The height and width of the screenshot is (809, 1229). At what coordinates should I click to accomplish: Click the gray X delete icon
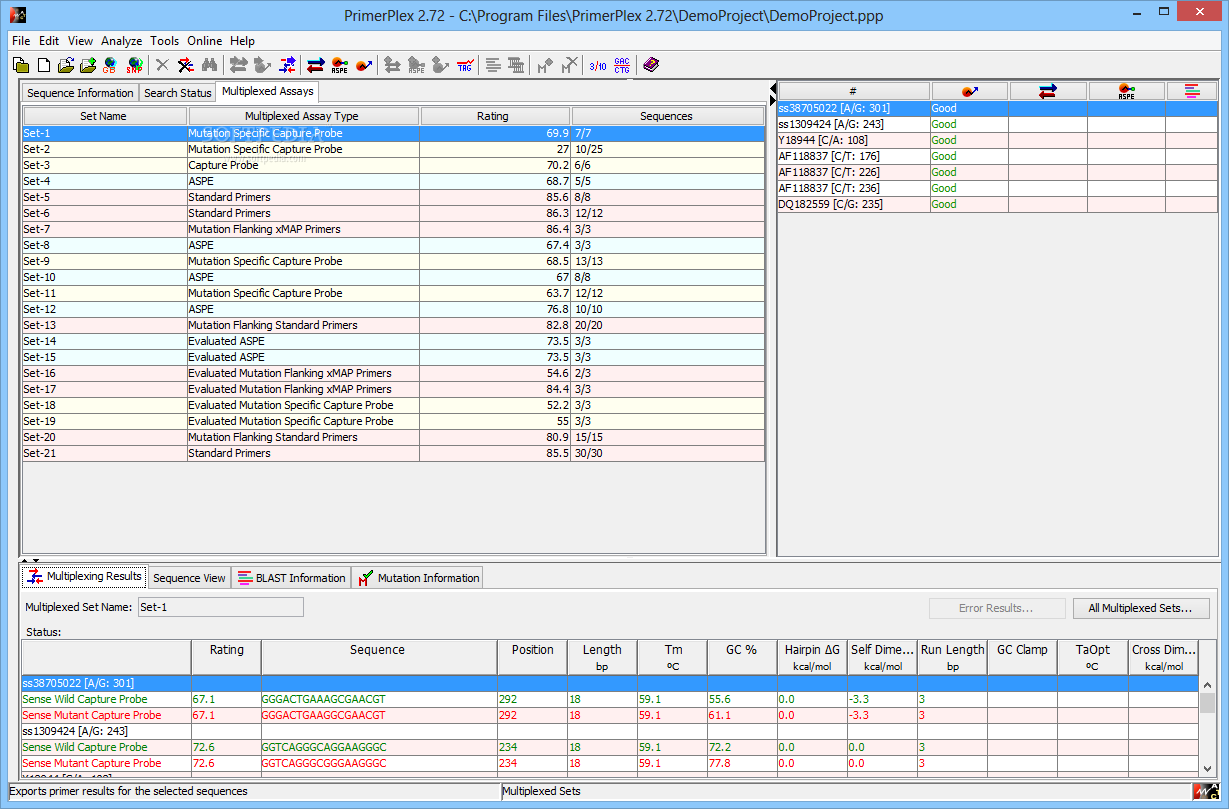point(162,65)
